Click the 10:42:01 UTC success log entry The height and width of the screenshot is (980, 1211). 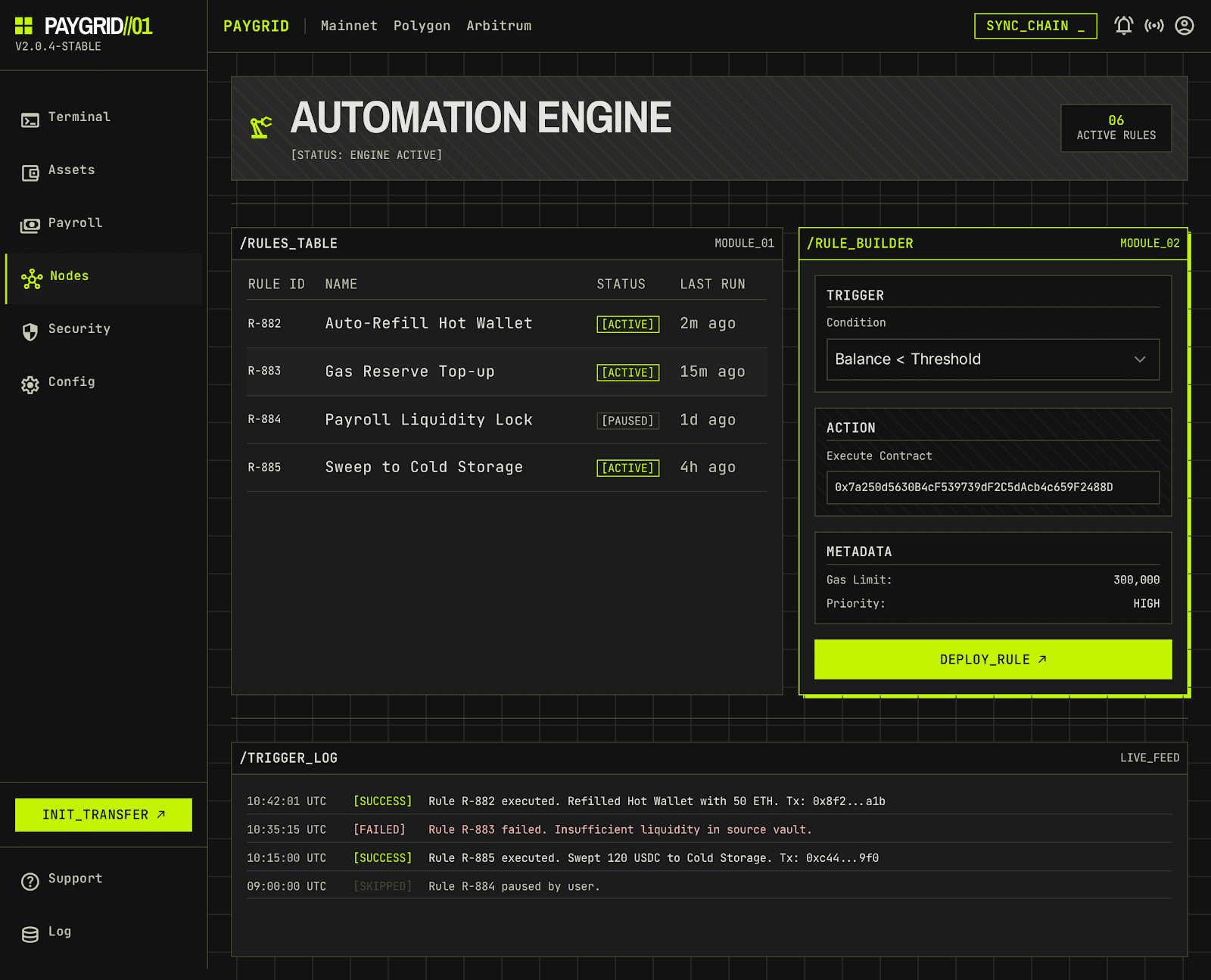709,801
